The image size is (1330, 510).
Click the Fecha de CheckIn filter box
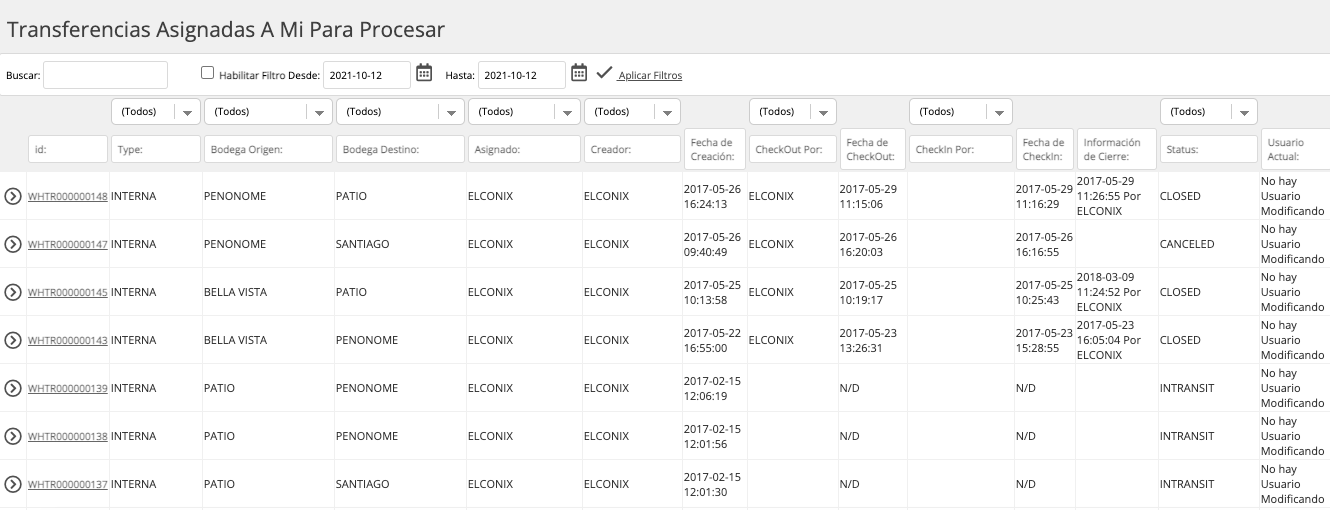point(1045,149)
